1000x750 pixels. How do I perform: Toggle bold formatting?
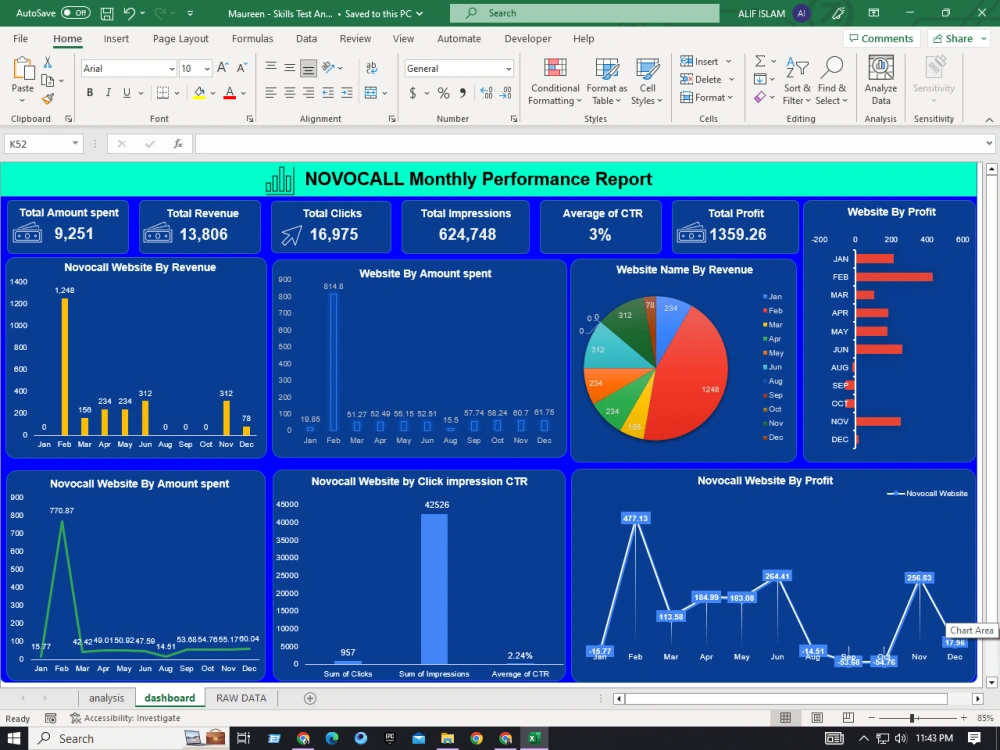point(90,91)
